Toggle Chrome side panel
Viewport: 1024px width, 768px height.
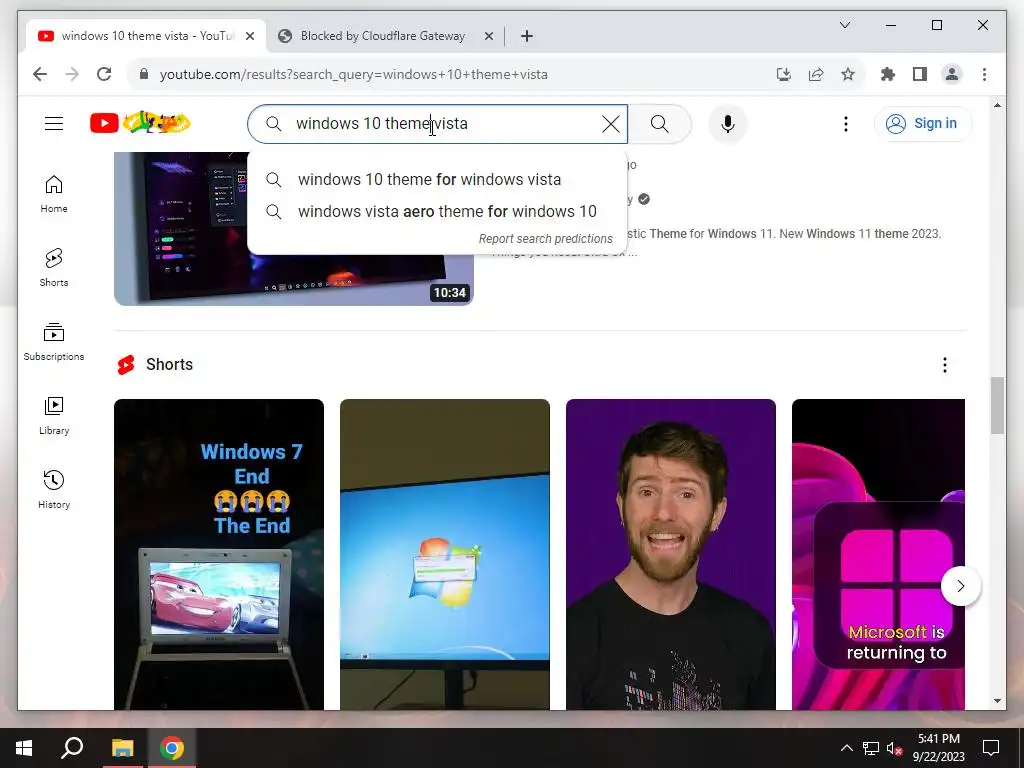click(920, 74)
